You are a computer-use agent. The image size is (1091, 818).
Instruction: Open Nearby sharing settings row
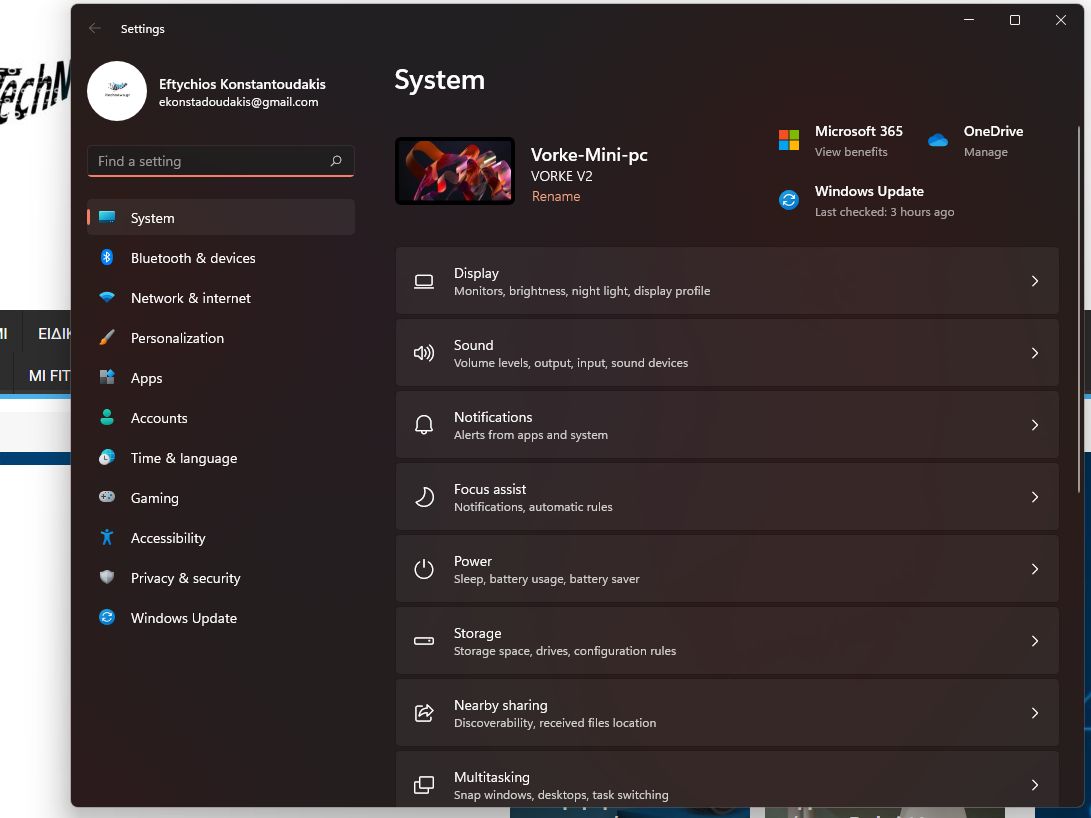coord(727,713)
